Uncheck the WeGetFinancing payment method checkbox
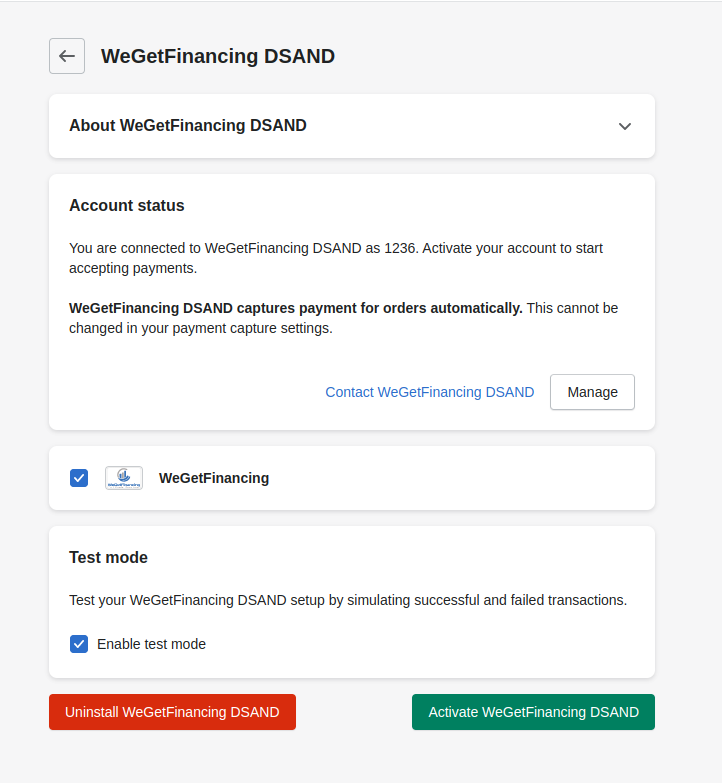 [x=79, y=478]
